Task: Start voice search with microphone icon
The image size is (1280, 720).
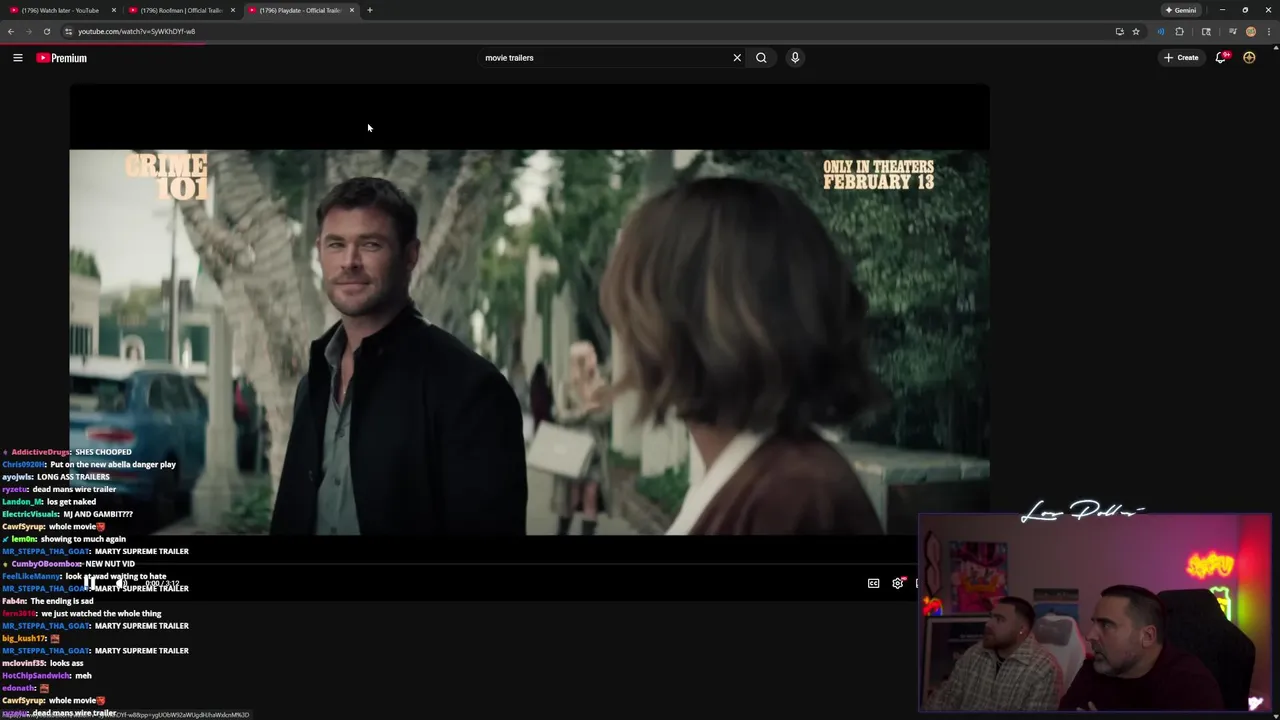Action: [x=795, y=58]
